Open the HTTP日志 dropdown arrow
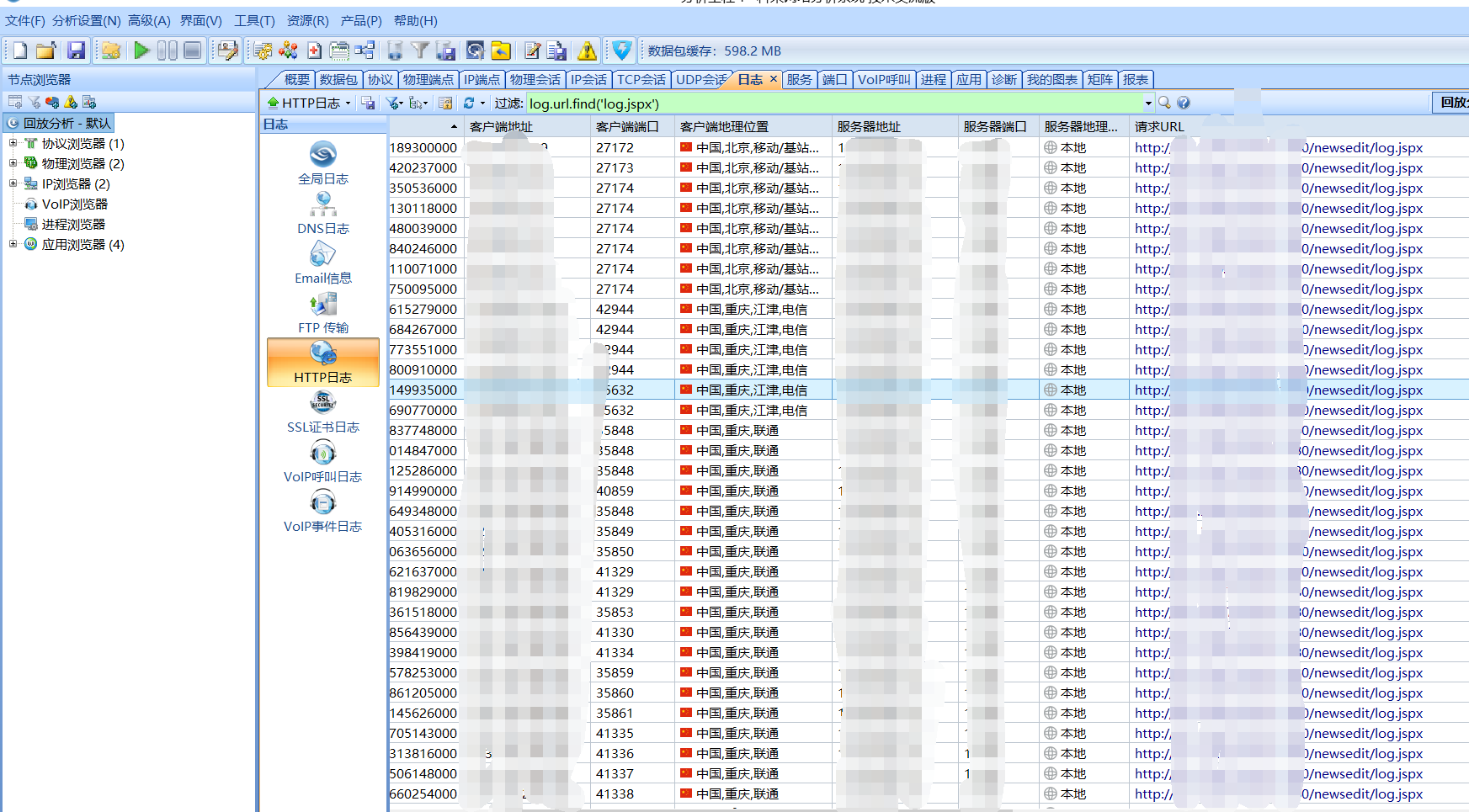The width and height of the screenshot is (1469, 812). (348, 103)
